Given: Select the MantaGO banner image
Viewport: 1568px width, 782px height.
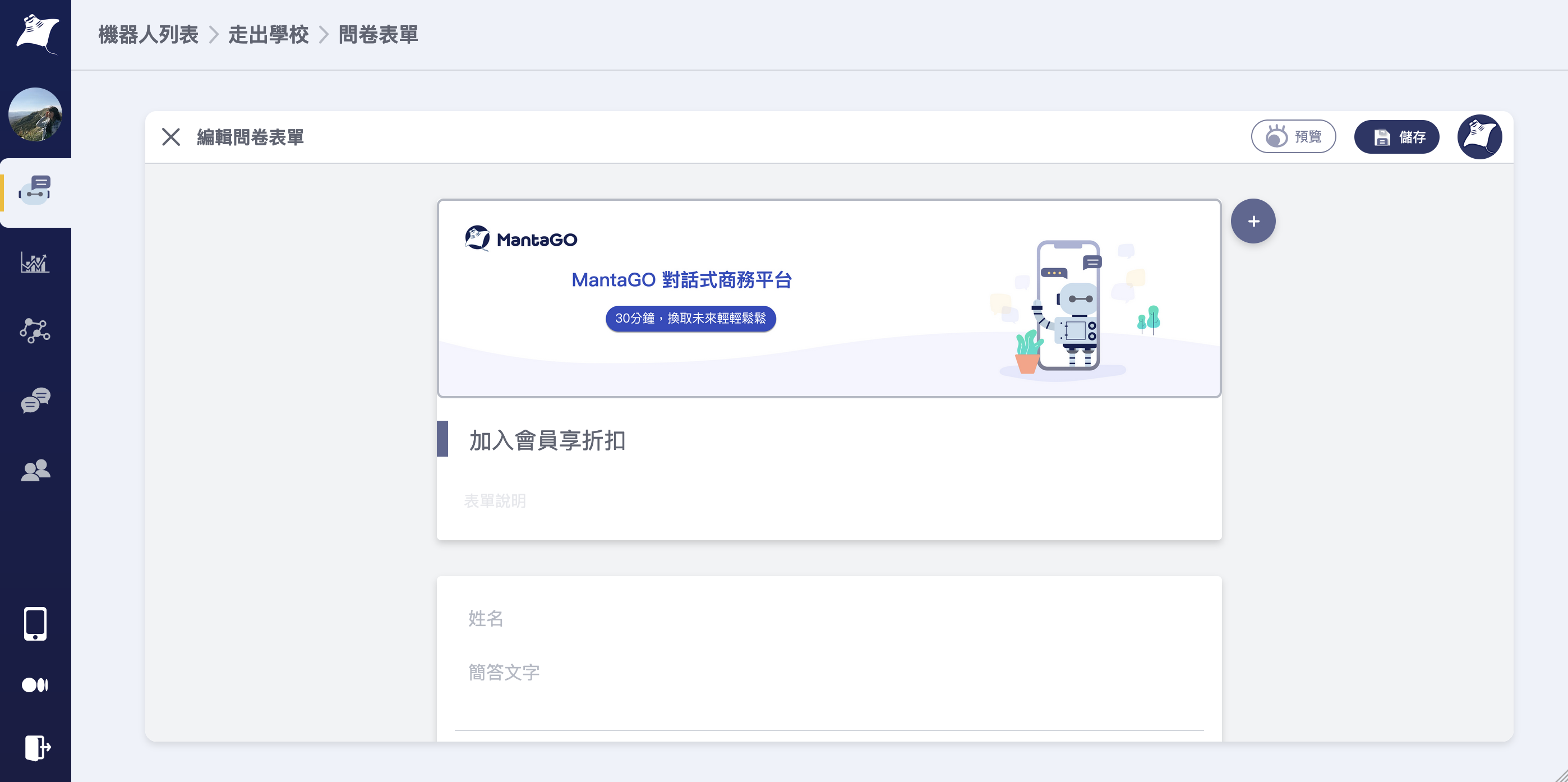Looking at the screenshot, I should coord(829,298).
